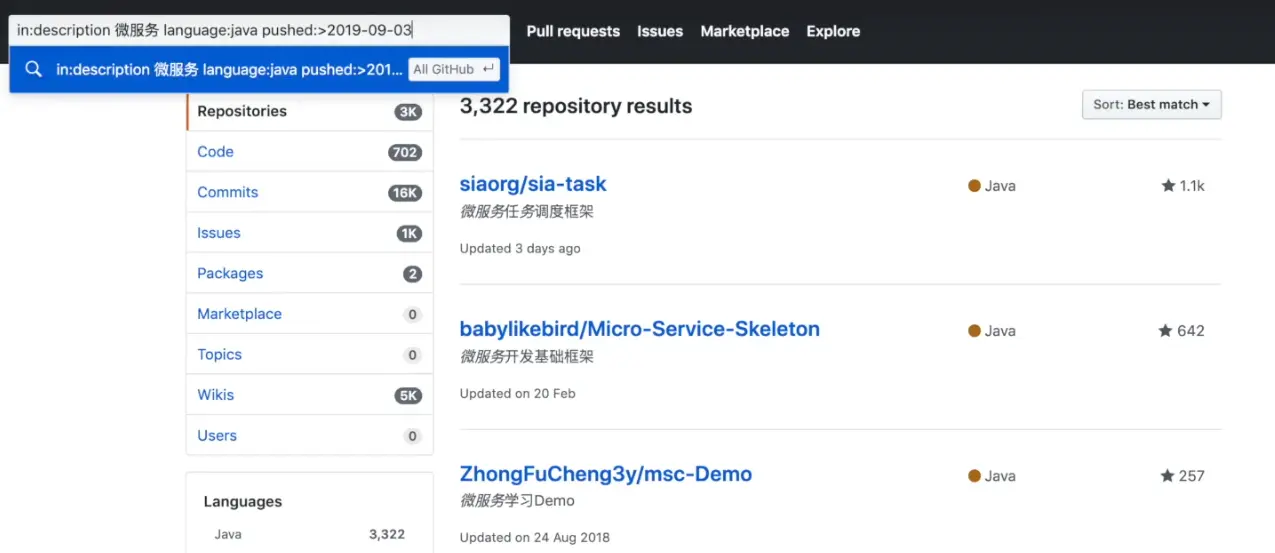Image resolution: width=1275 pixels, height=553 pixels.
Task: Click the 1.1k stars count
Action: pos(1192,186)
